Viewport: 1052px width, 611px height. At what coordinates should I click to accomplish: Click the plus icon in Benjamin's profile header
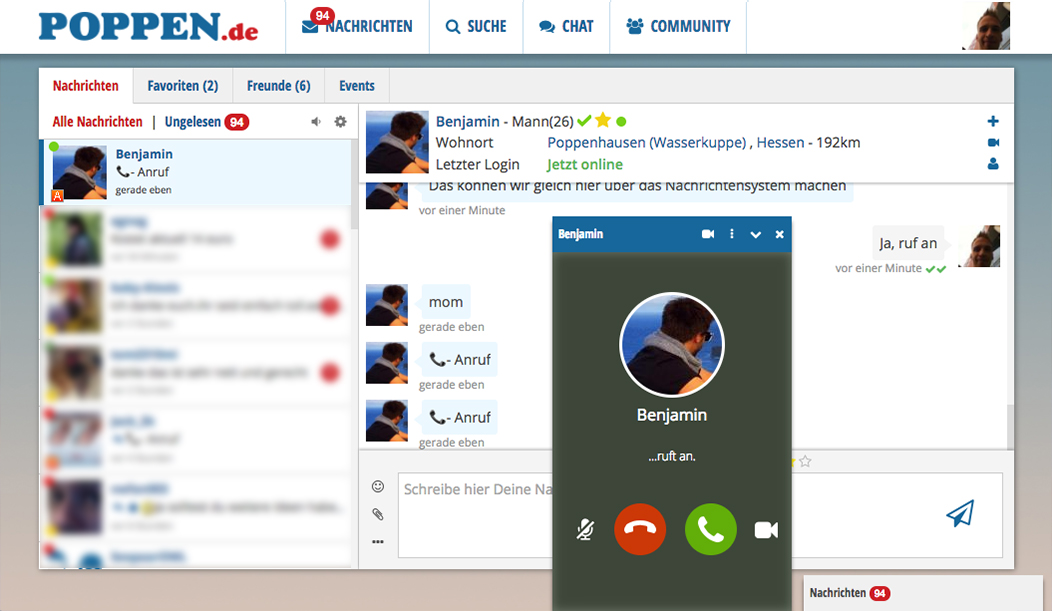(993, 121)
